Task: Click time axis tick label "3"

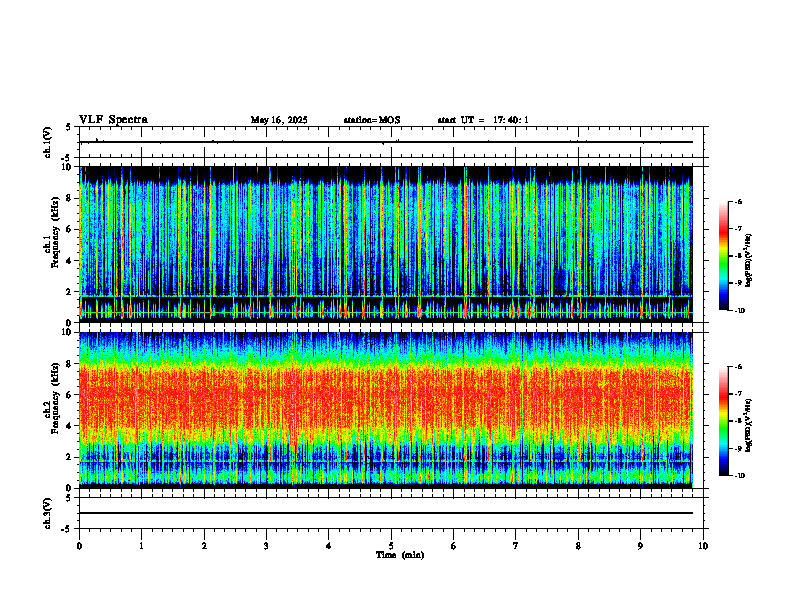Action: 266,546
